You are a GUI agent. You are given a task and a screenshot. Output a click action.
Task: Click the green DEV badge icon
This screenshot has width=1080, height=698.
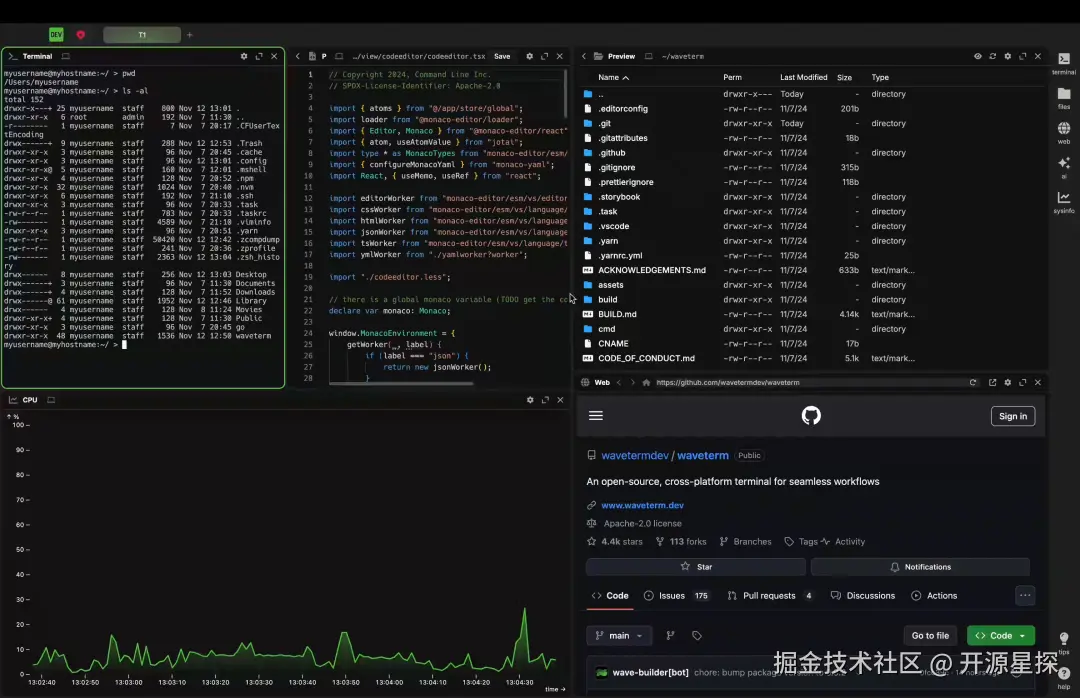pyautogui.click(x=56, y=34)
